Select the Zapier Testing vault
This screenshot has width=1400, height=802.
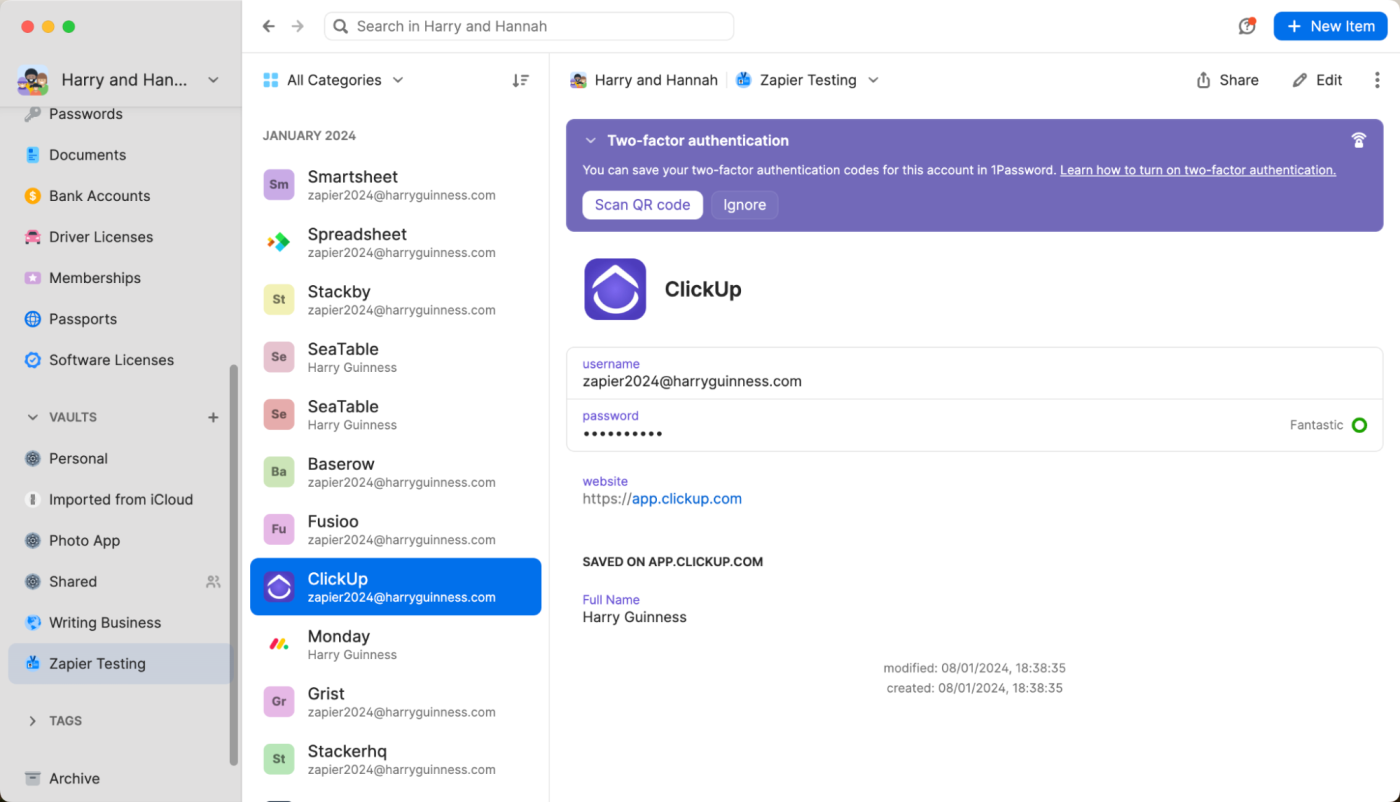tap(120, 663)
